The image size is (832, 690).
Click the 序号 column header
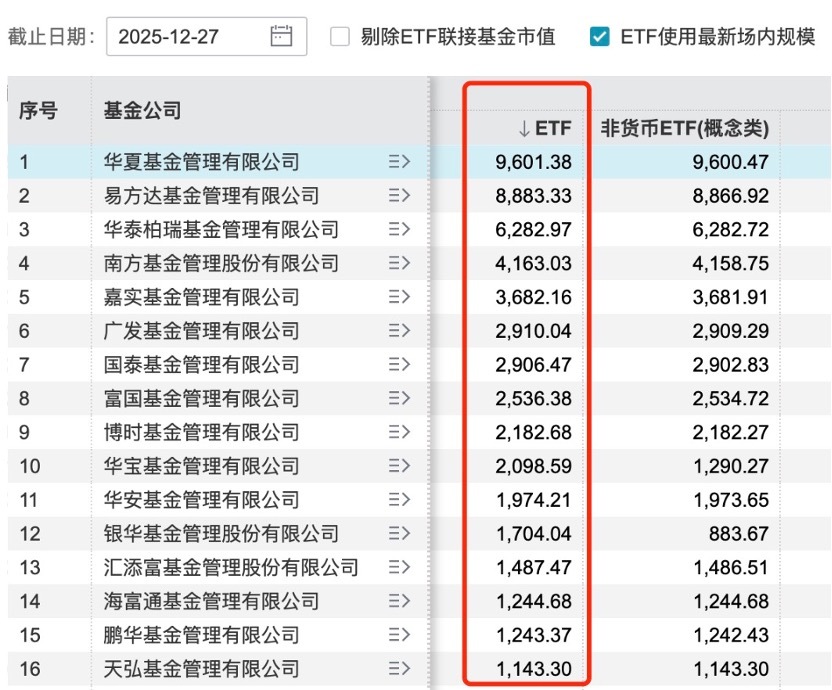click(x=38, y=110)
